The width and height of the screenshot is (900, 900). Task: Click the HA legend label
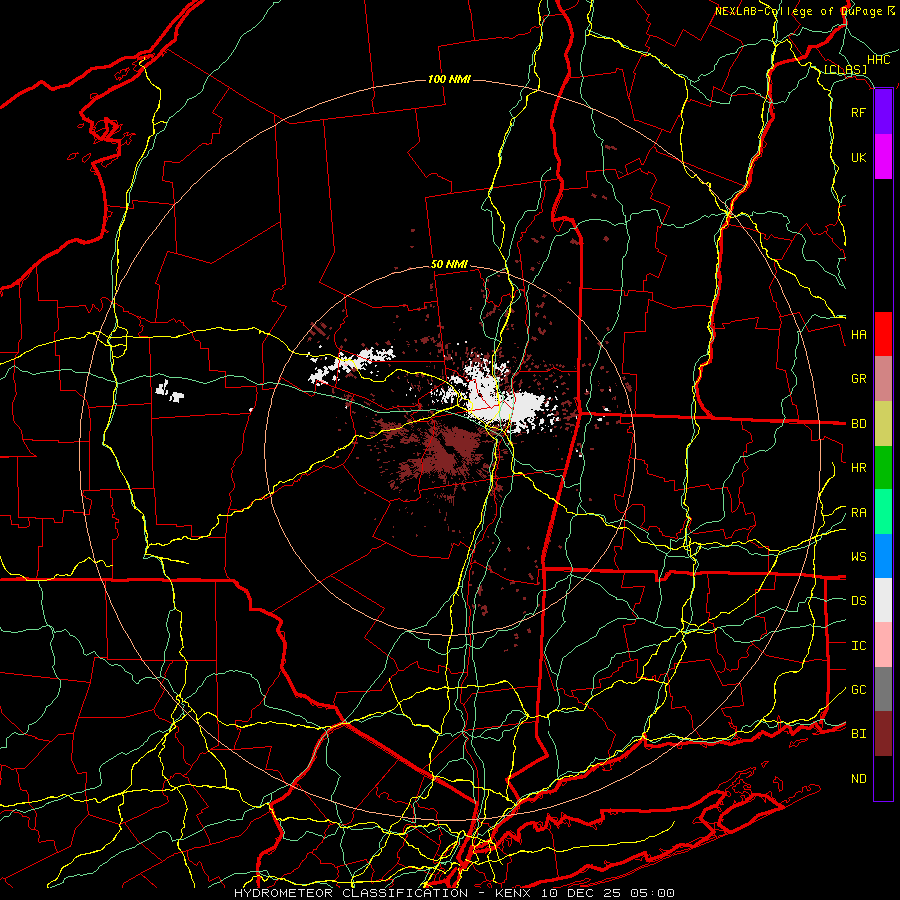coord(858,335)
